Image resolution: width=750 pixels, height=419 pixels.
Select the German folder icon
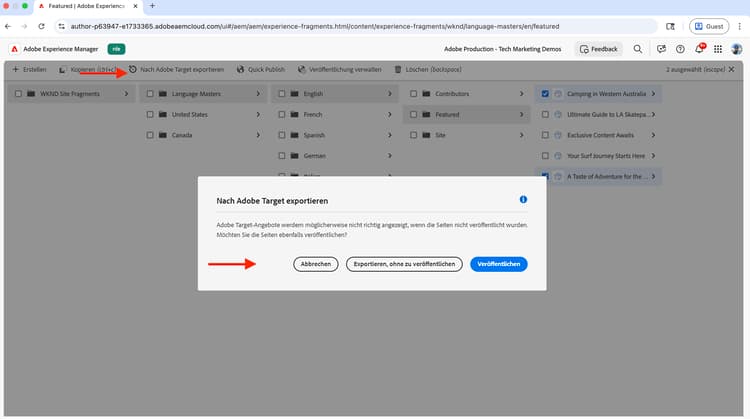(x=295, y=156)
